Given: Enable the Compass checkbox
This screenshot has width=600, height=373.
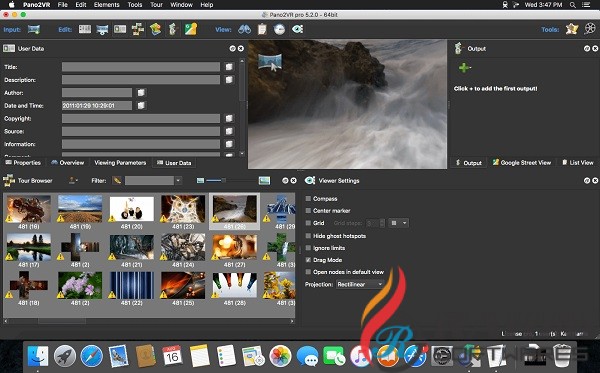Looking at the screenshot, I should tap(308, 199).
